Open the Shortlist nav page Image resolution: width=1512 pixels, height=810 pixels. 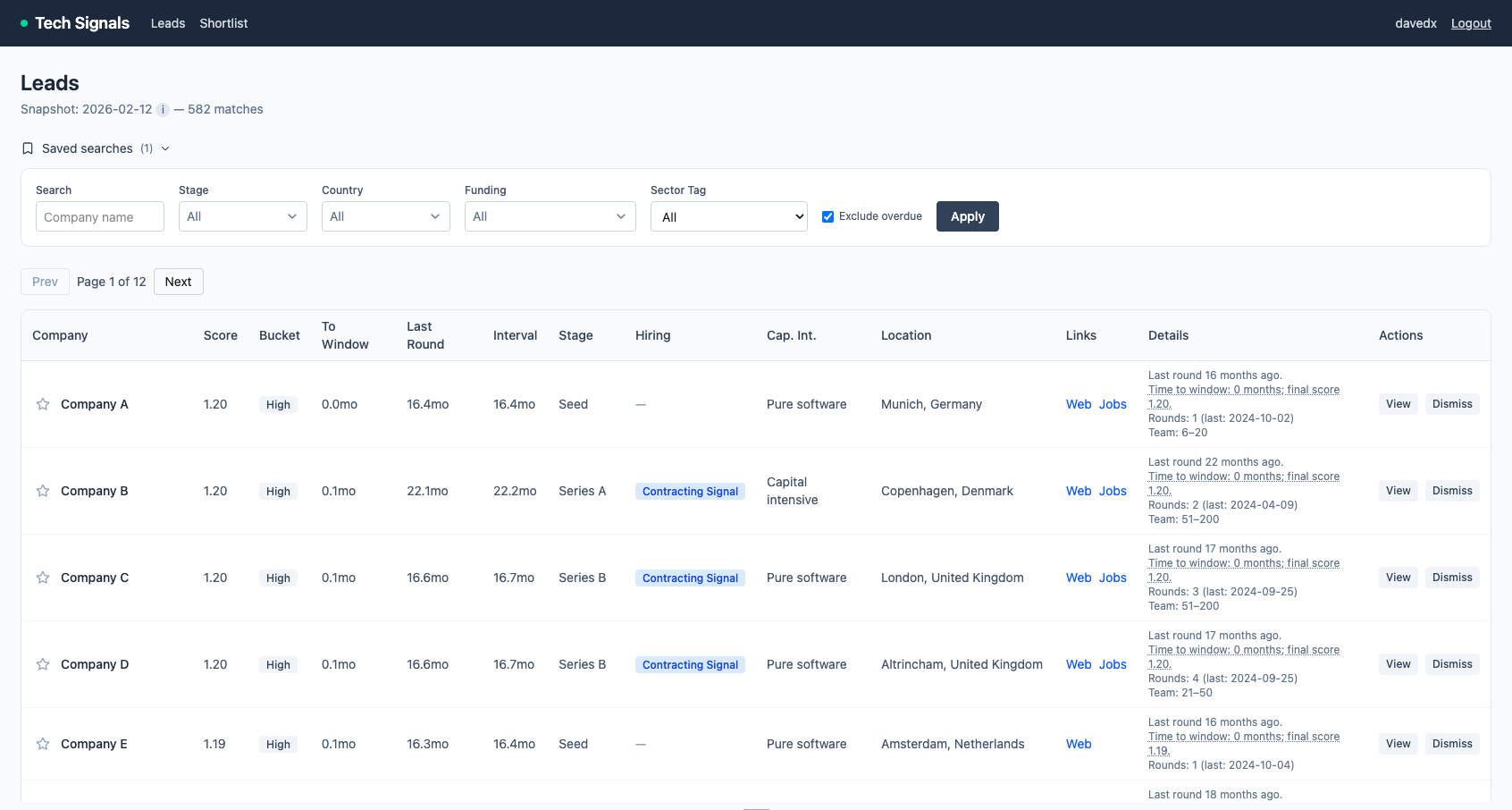[223, 23]
